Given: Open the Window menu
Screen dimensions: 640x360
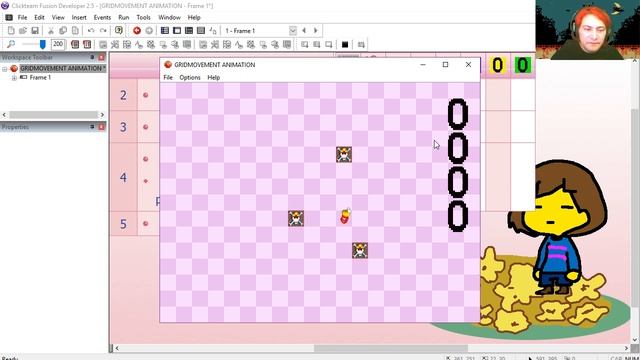Looking at the screenshot, I should pos(169,18).
